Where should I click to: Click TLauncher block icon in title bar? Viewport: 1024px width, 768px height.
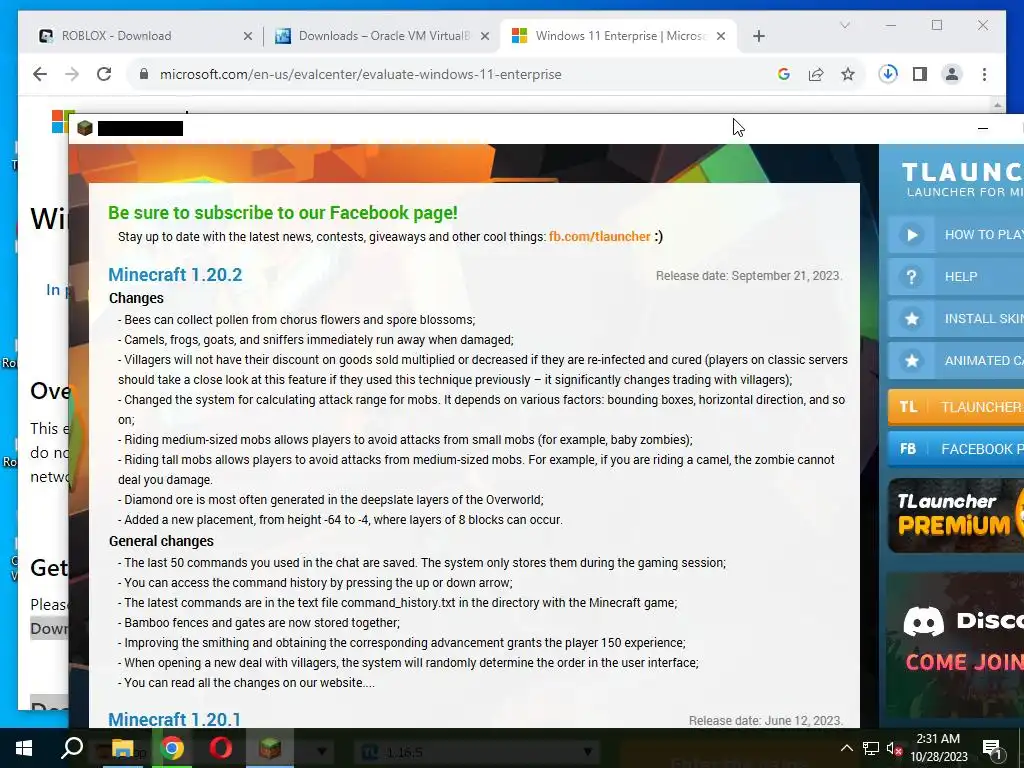pyautogui.click(x=84, y=128)
